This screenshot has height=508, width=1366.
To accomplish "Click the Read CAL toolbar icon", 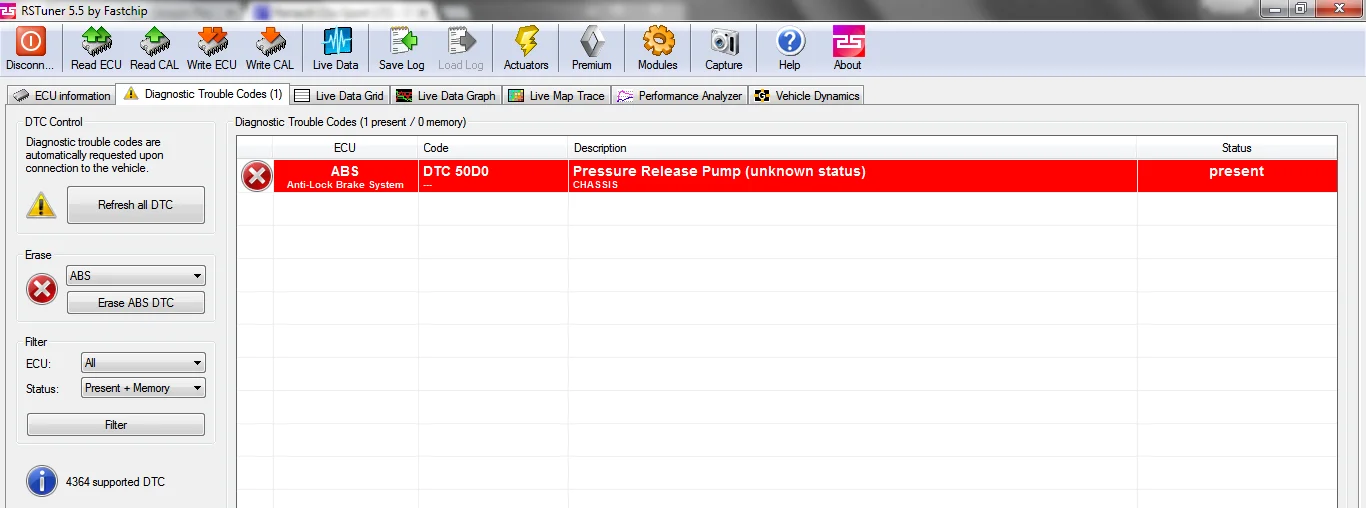I will (x=155, y=41).
